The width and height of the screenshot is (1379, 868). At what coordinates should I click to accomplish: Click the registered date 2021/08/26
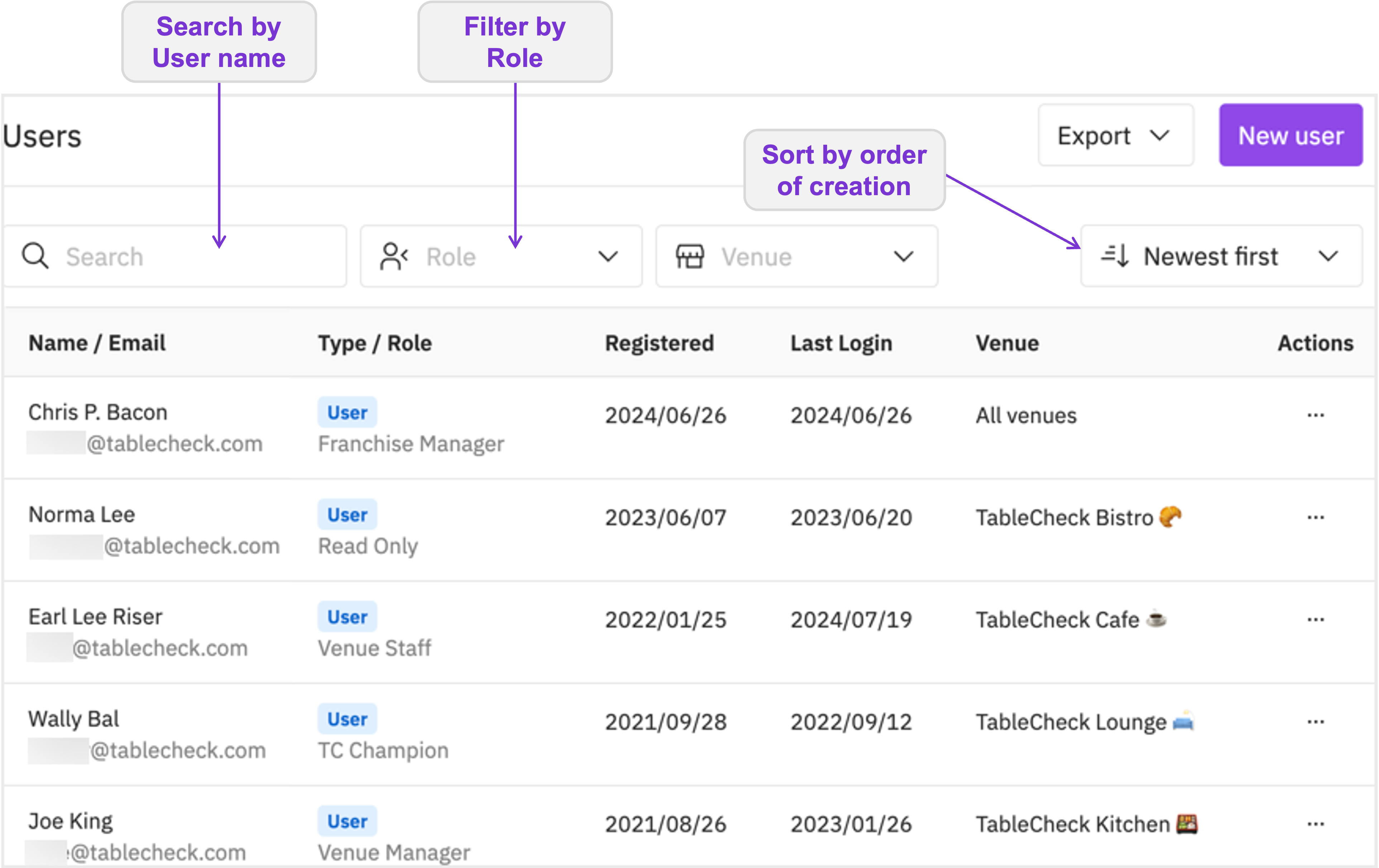coord(666,824)
